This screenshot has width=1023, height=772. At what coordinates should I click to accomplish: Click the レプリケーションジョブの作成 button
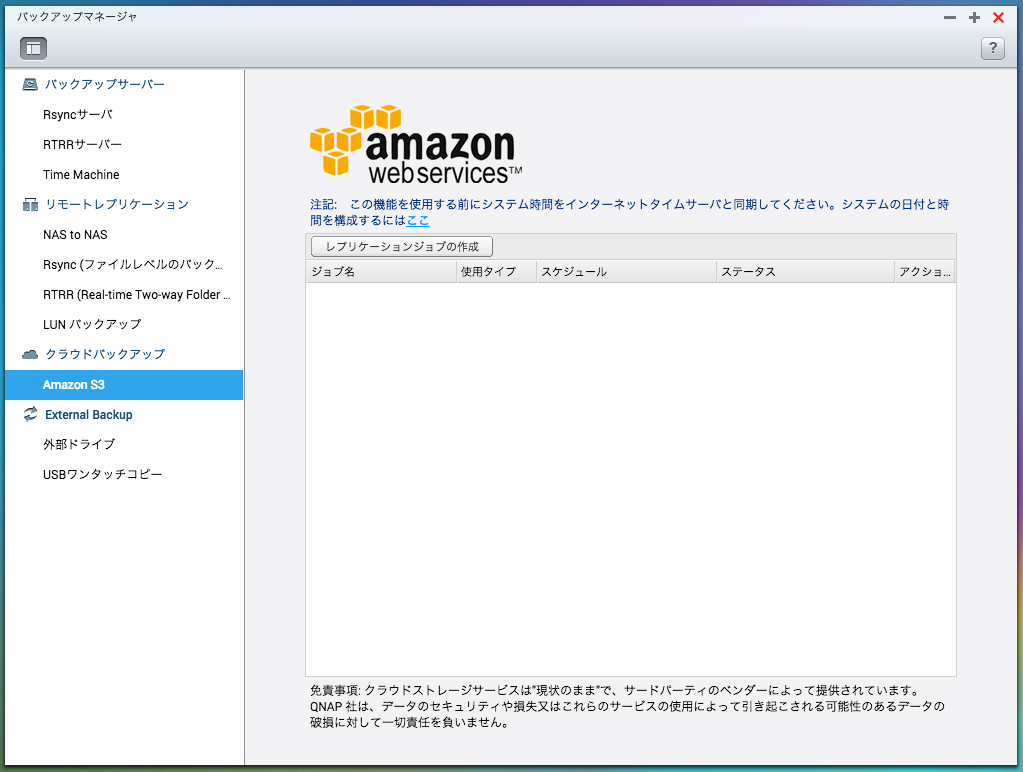pyautogui.click(x=402, y=246)
